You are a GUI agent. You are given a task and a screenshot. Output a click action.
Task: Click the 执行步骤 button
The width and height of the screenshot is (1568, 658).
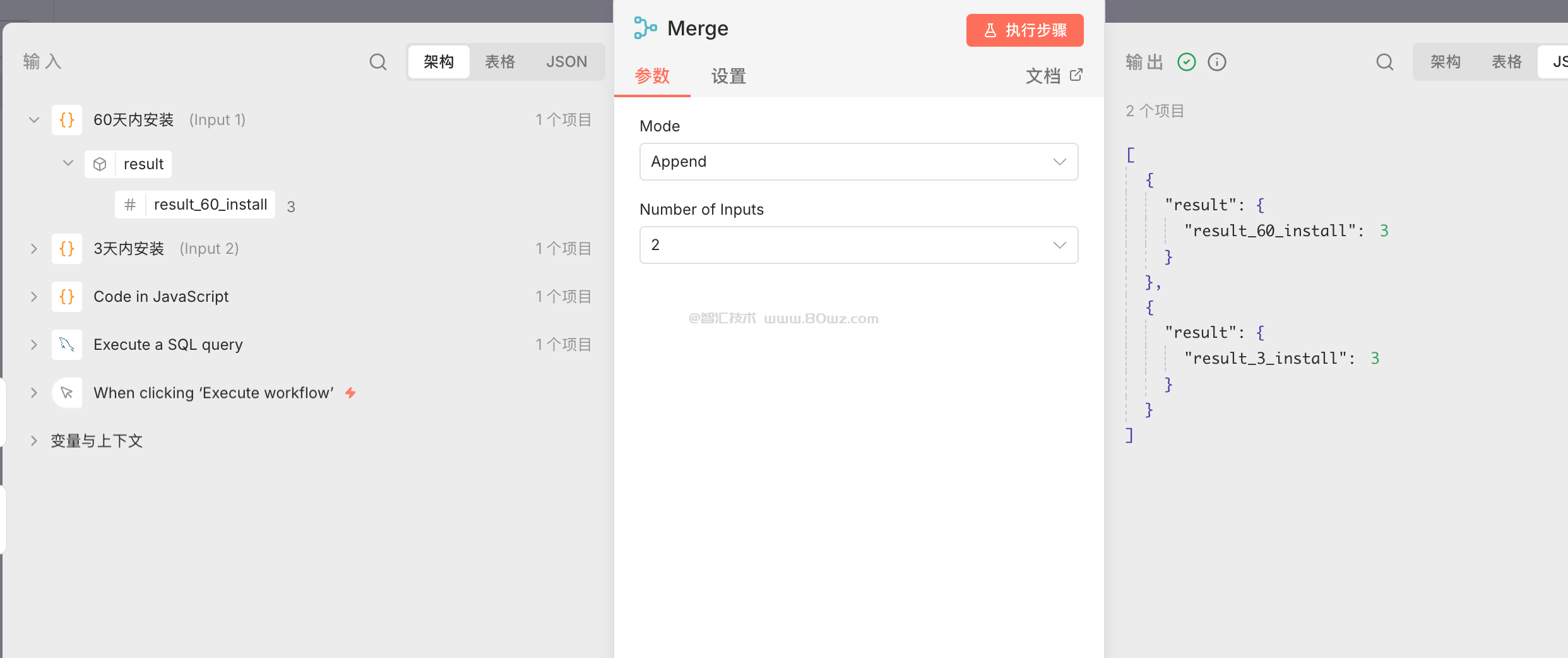(x=1025, y=30)
